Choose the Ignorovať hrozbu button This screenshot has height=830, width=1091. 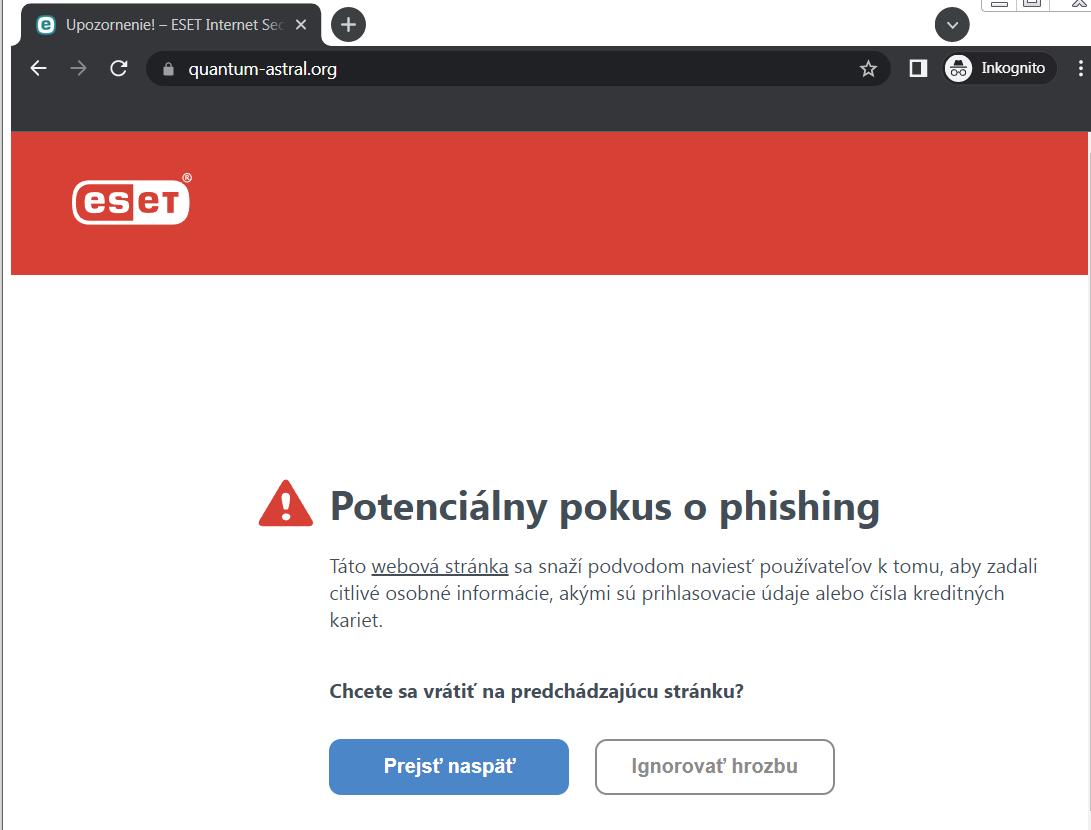[x=714, y=767]
